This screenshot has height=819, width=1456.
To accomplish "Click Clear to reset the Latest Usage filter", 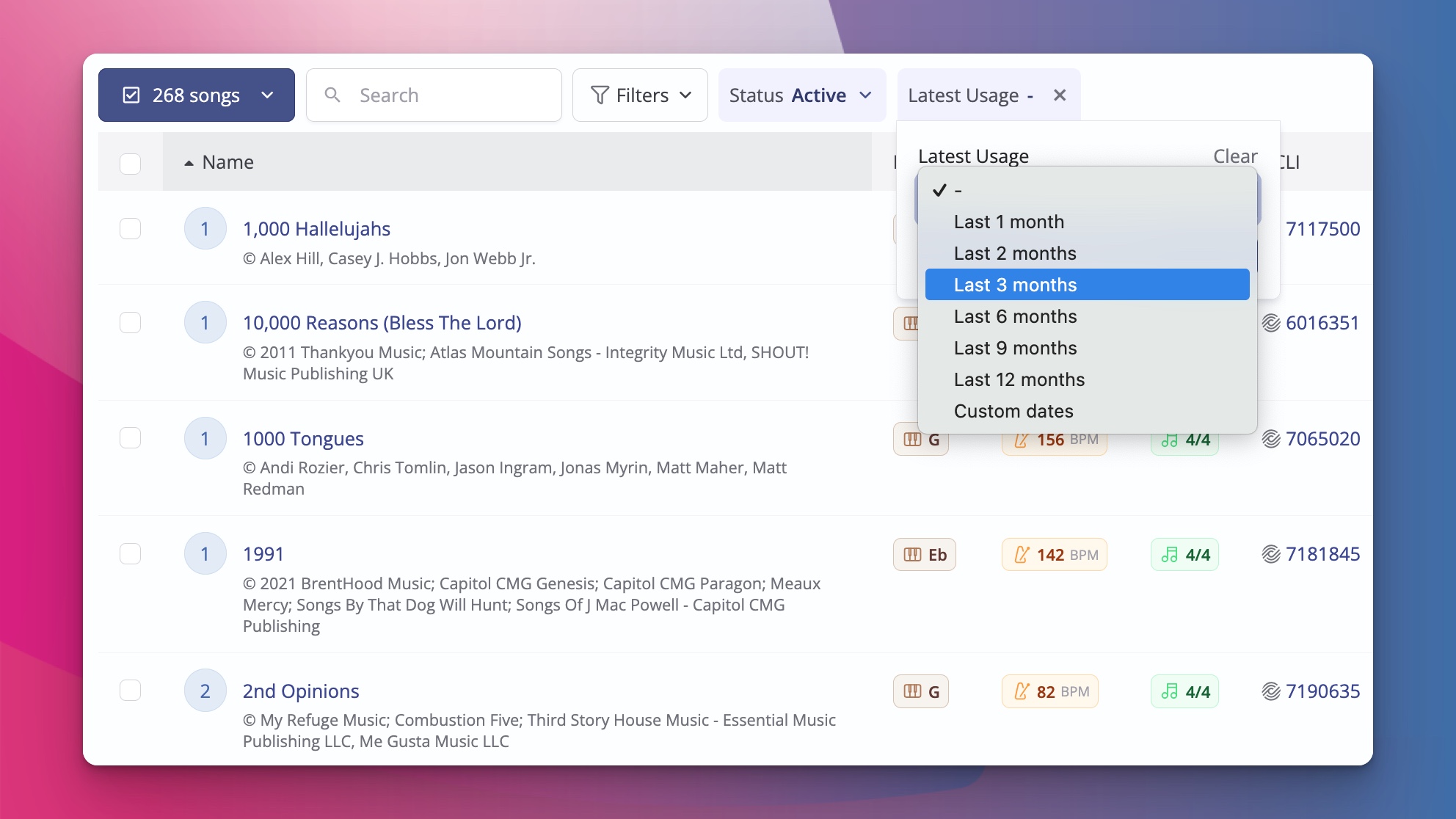I will (1235, 156).
